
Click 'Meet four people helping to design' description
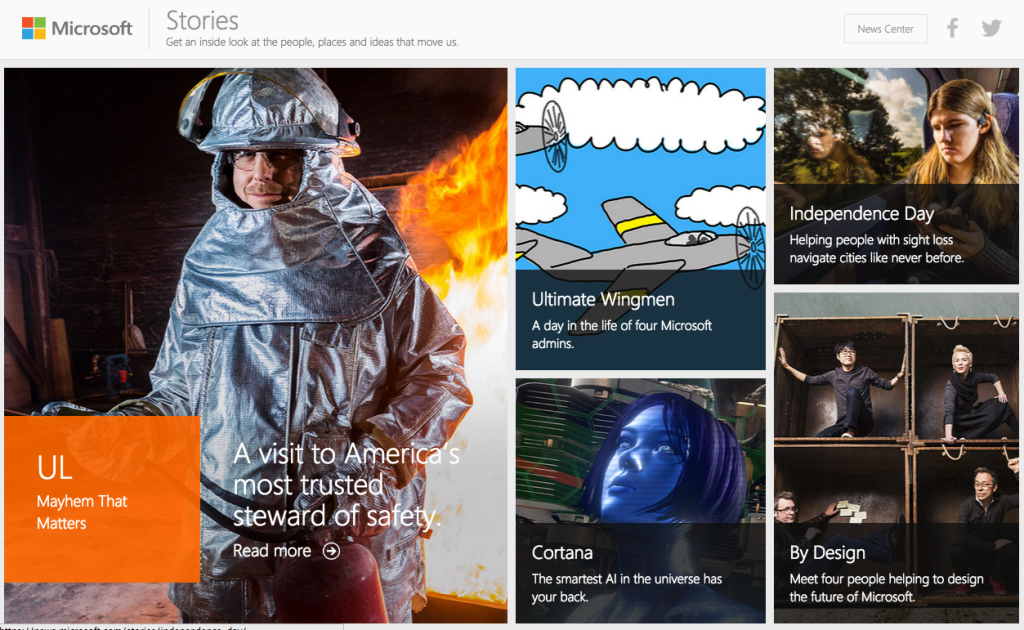(886, 588)
